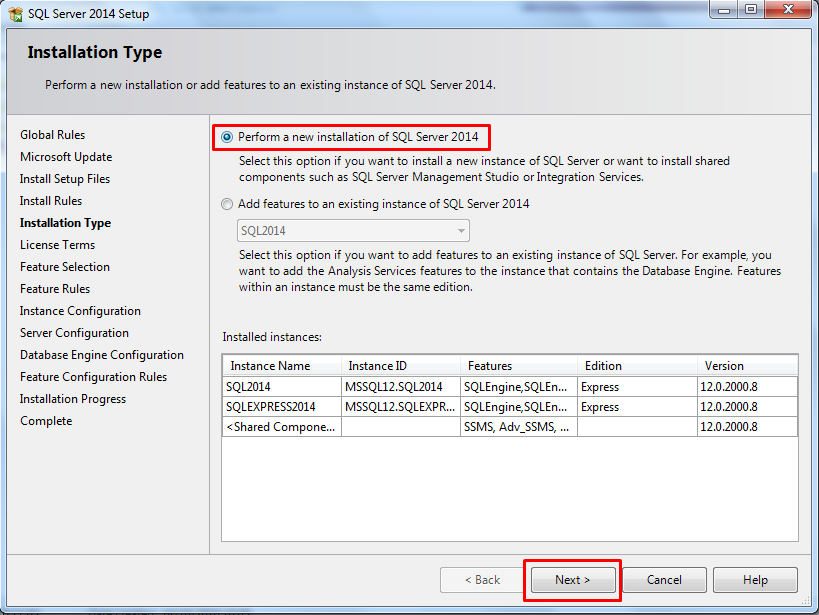Go to the Microsoft Update step
Screen dimensions: 819x615
(x=66, y=157)
